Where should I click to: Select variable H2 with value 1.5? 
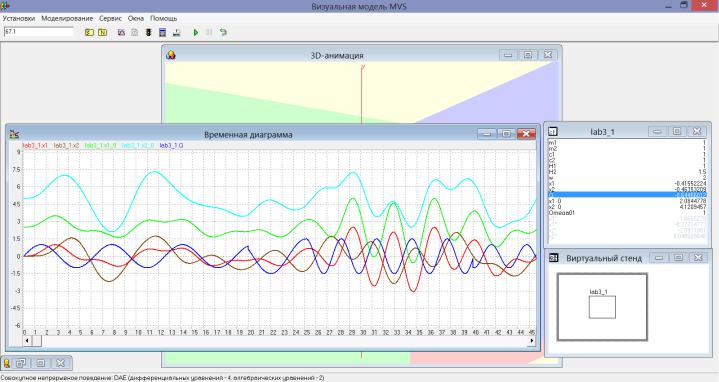(x=627, y=172)
